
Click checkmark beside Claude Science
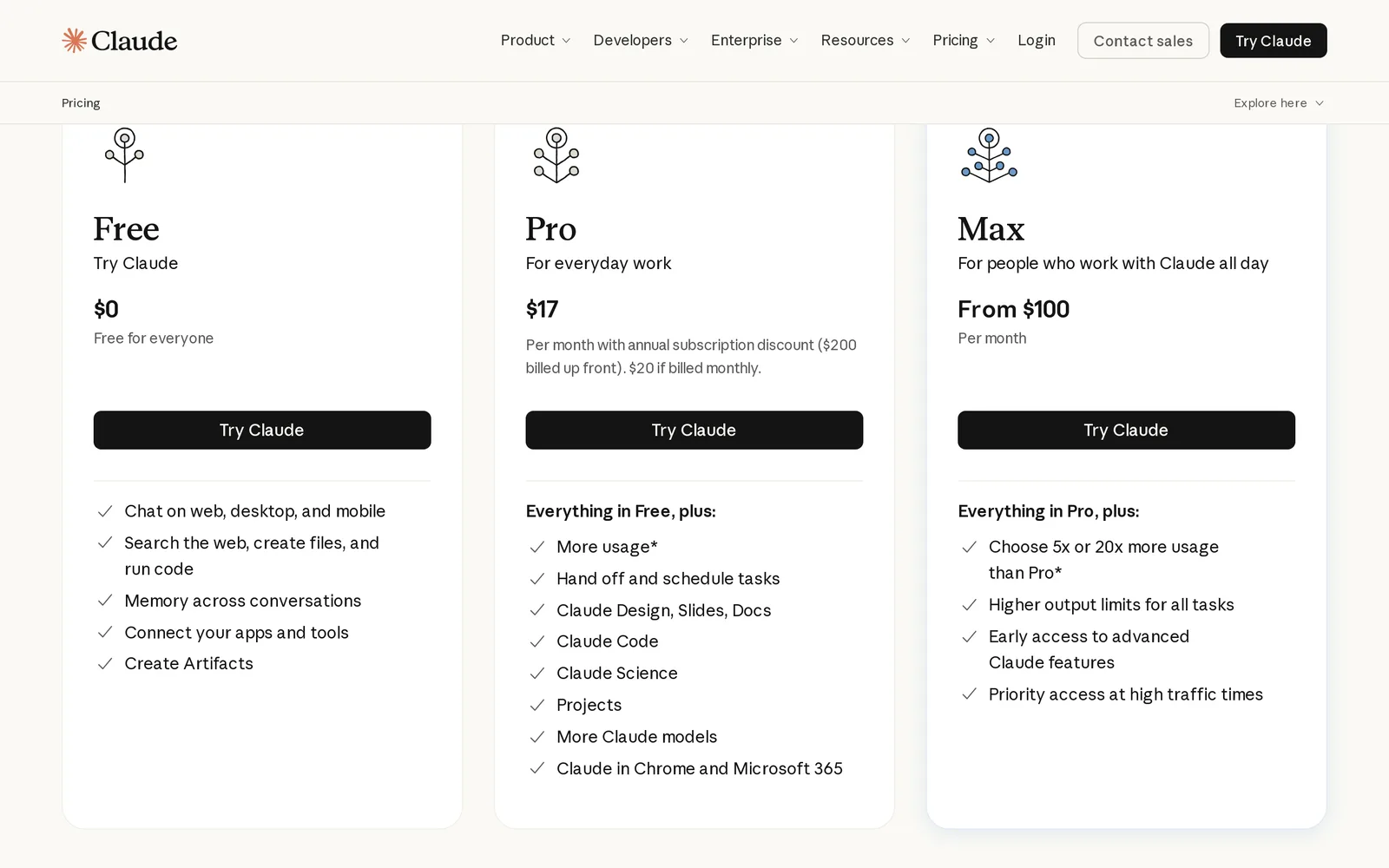[x=537, y=673]
